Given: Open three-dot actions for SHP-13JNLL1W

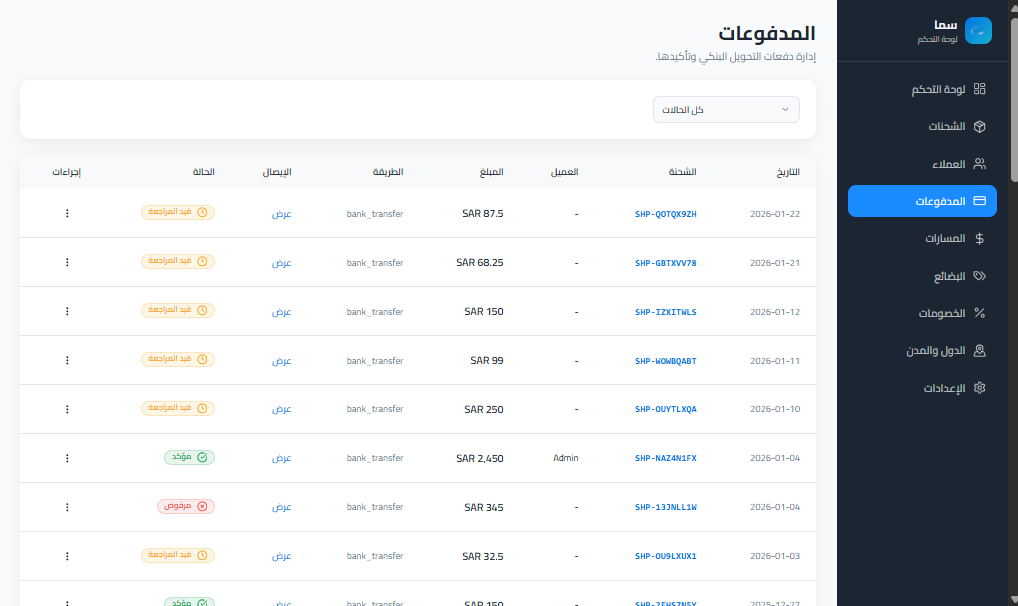Looking at the screenshot, I should click(x=67, y=507).
